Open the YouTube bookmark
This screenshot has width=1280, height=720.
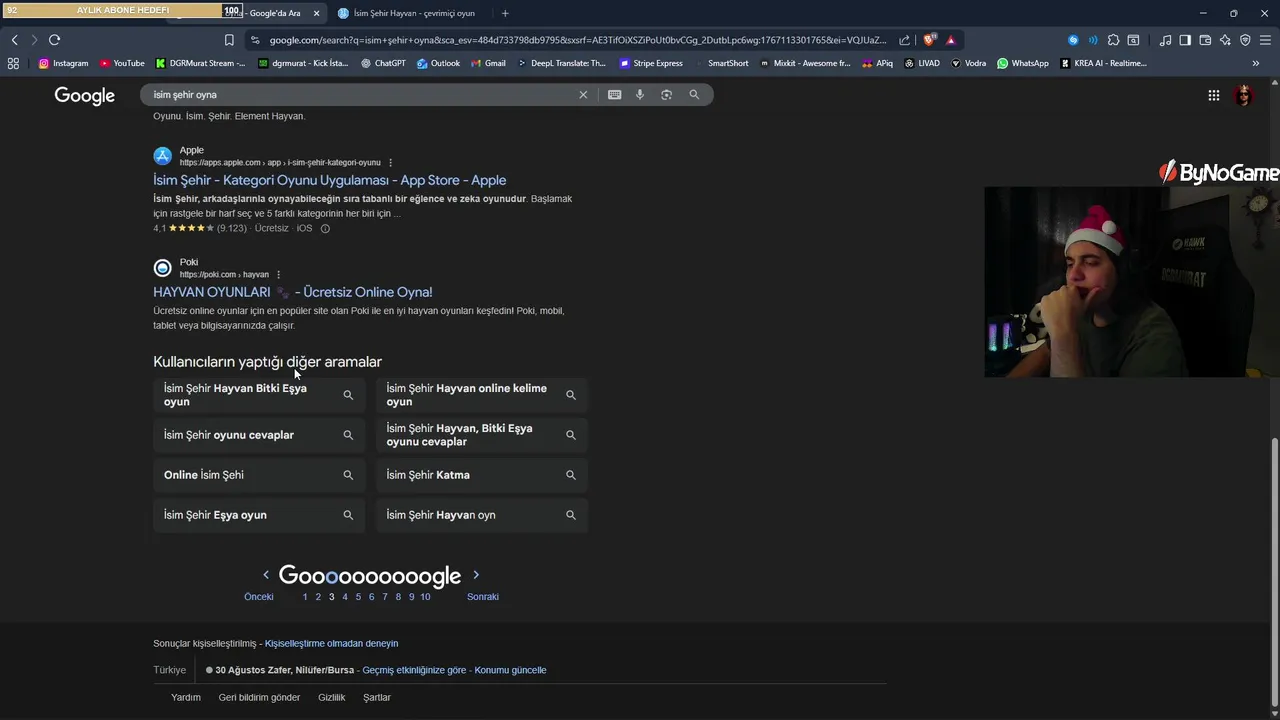(x=122, y=63)
